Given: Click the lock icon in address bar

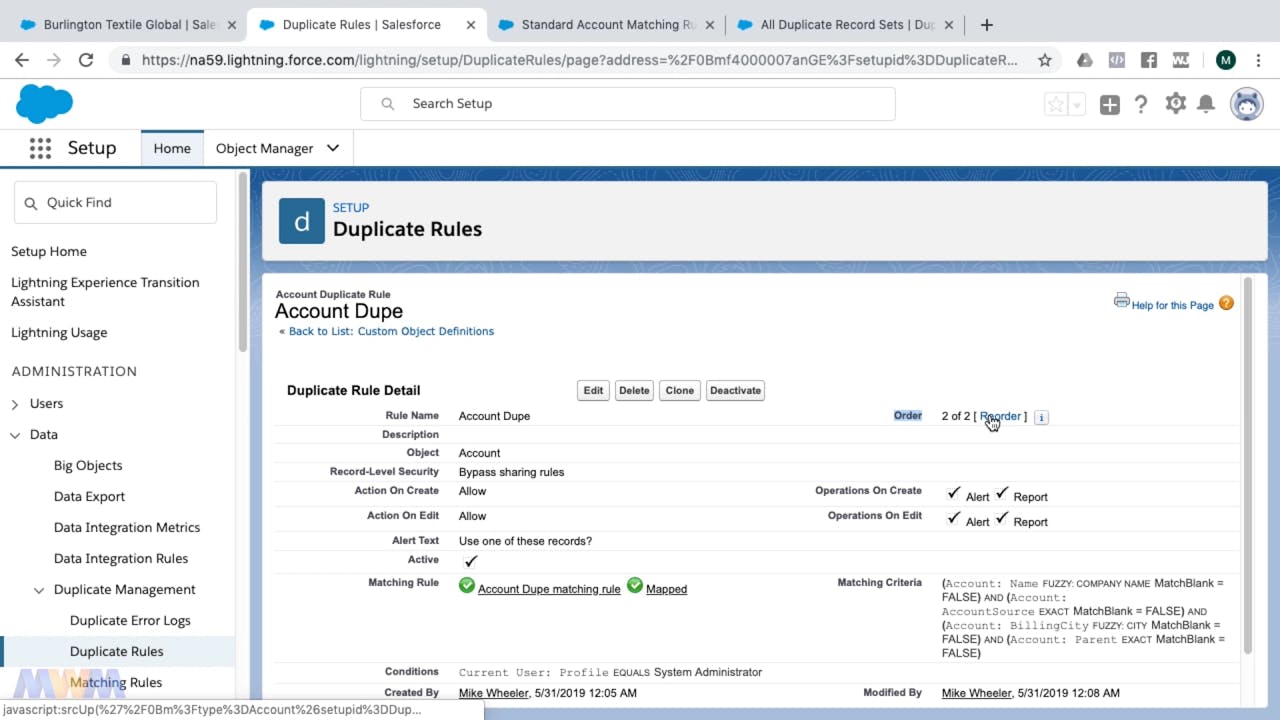Looking at the screenshot, I should (x=126, y=60).
